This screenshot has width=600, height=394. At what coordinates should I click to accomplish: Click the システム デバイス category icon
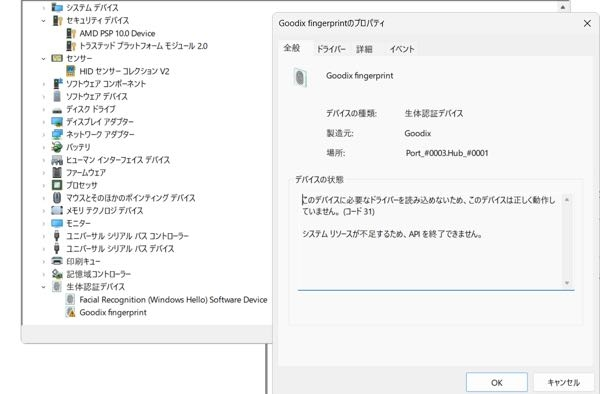[x=57, y=8]
